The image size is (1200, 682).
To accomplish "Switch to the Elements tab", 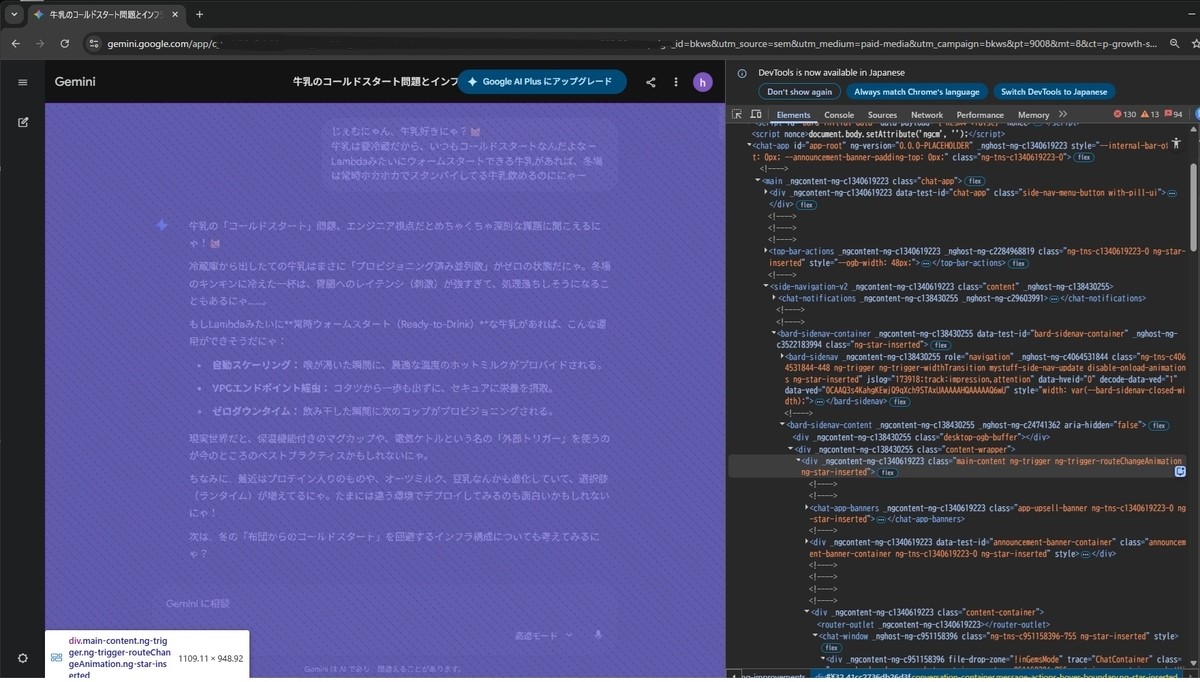I will pos(793,115).
